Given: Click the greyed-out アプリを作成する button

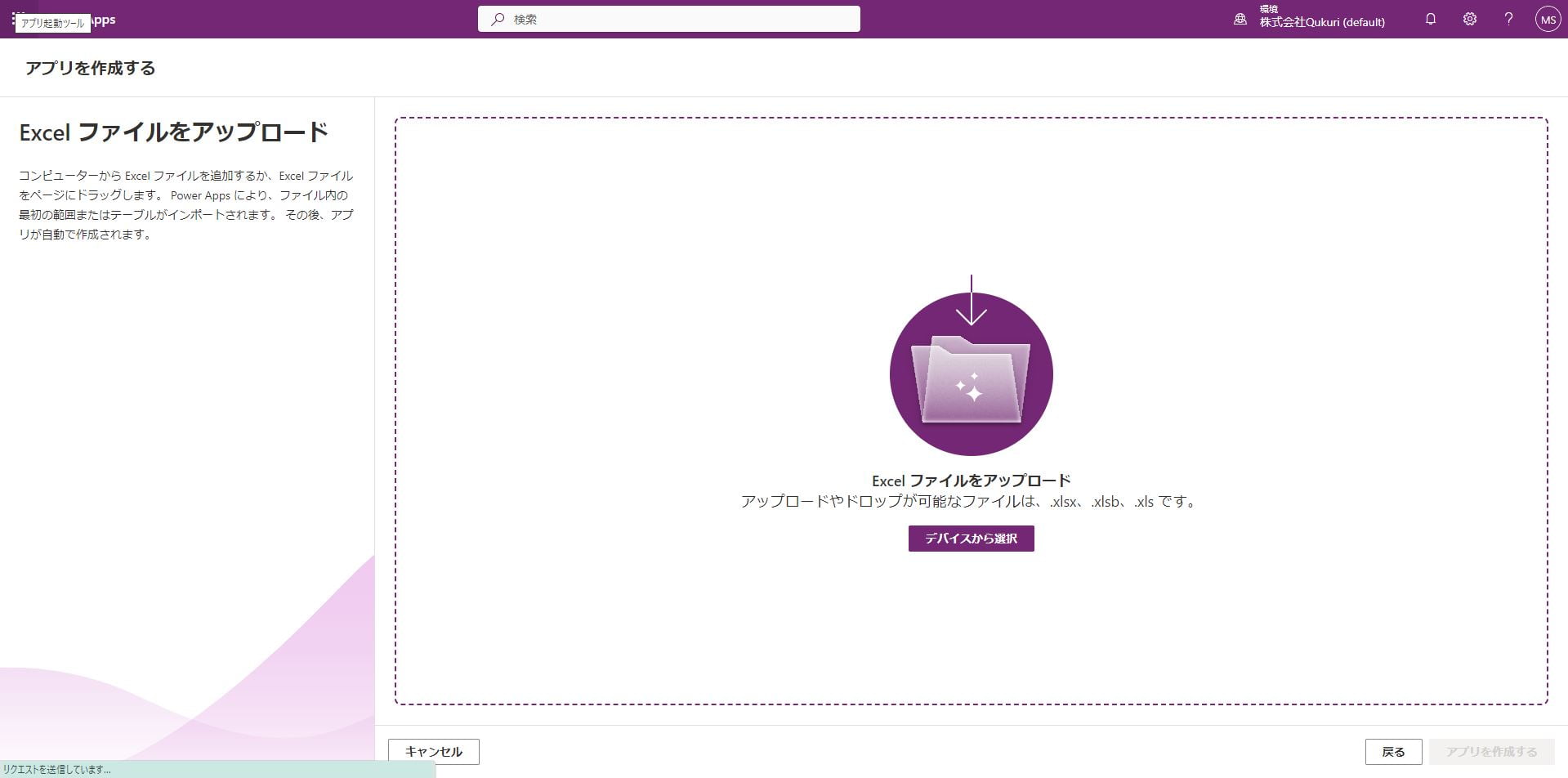Looking at the screenshot, I should (1491, 751).
